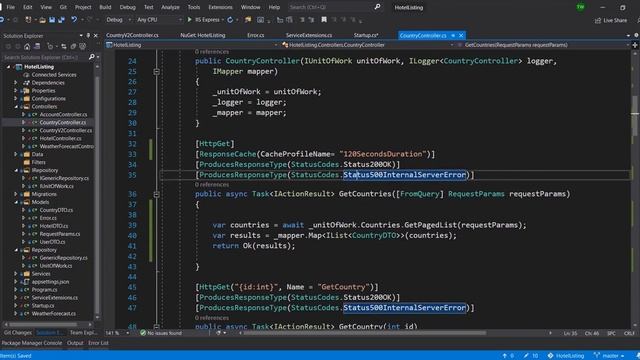Open the Error List panel tab
The width and height of the screenshot is (640, 360).
tap(98, 343)
